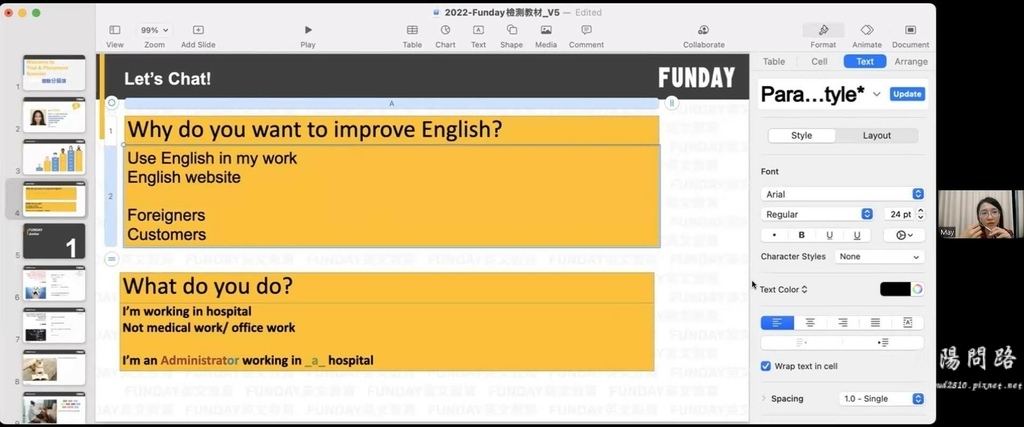Switch to the Cell tab
This screenshot has height=427, width=1024.
(x=819, y=61)
